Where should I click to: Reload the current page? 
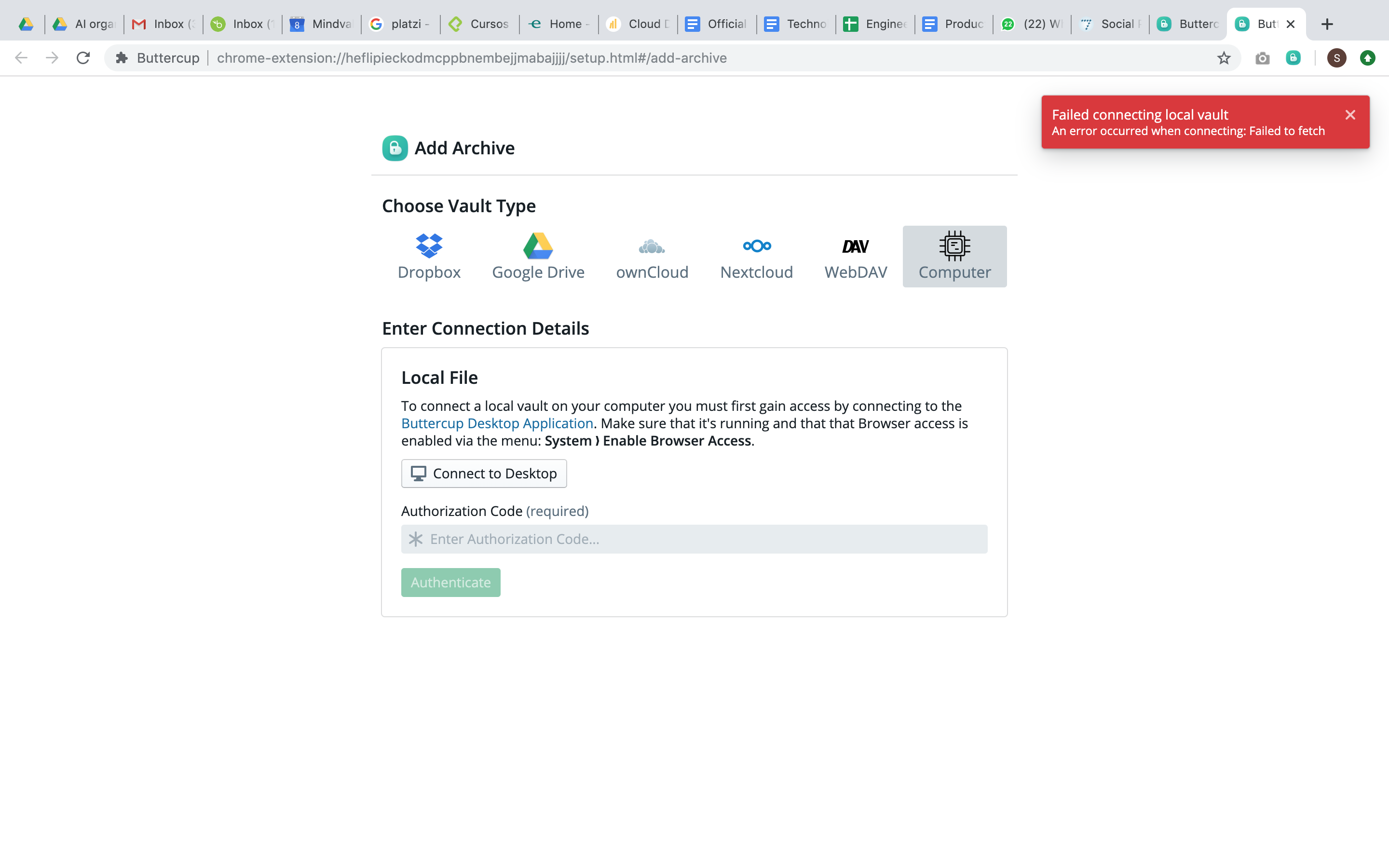(x=83, y=58)
